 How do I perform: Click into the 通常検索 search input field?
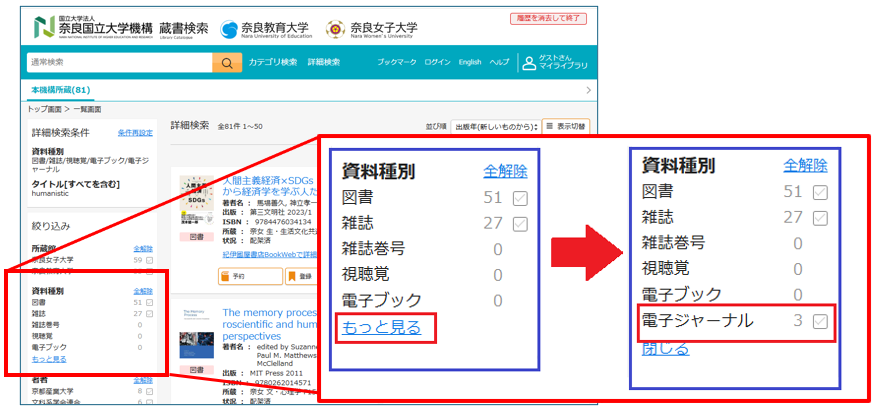(118, 63)
